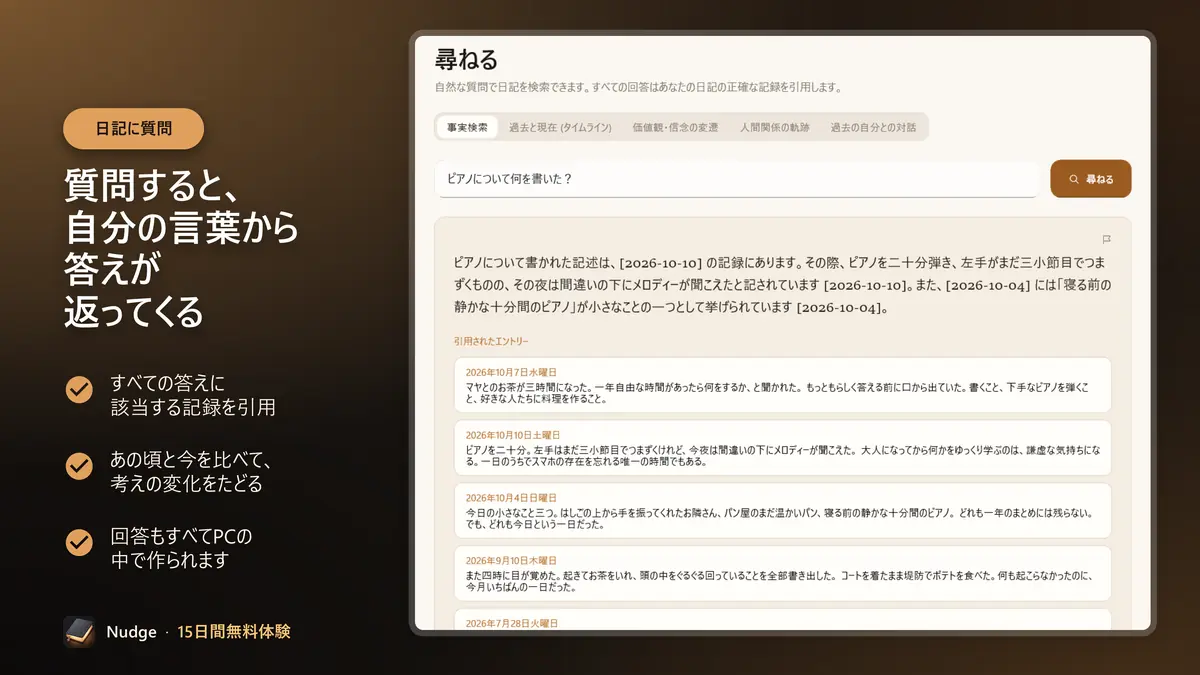The image size is (1200, 675).
Task: Focus the question field reading ピアノについて何を書いた？
Action: tap(737, 179)
